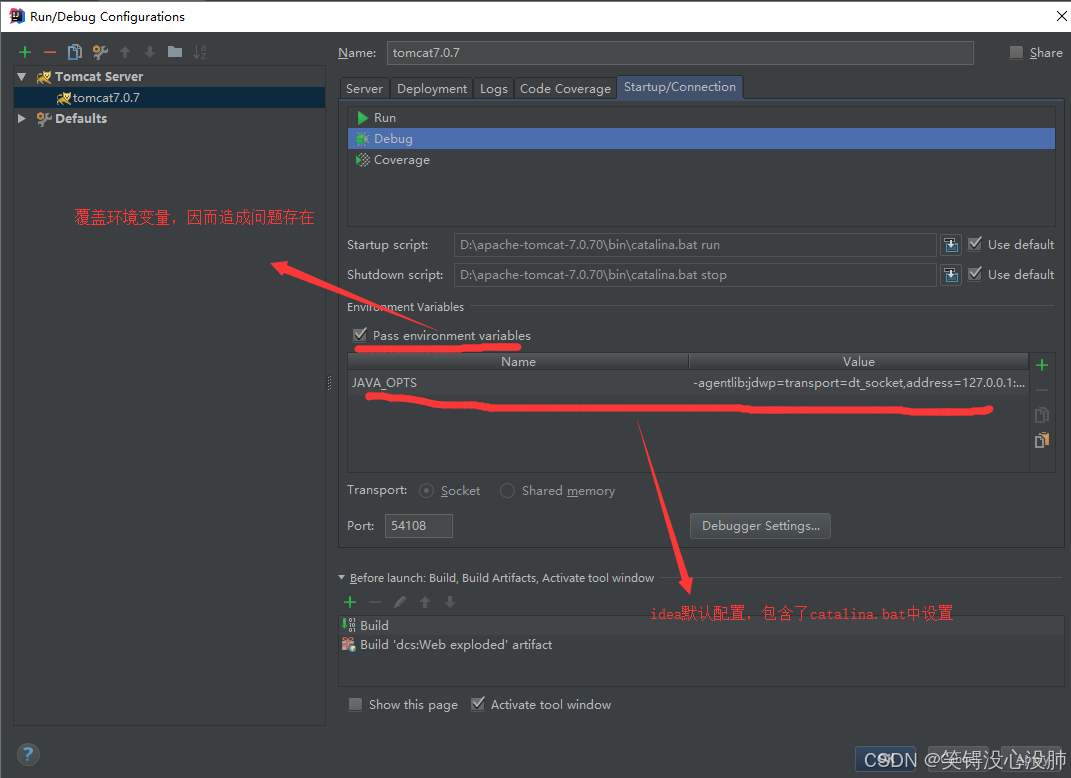Open Debugger Settings
This screenshot has width=1071, height=778.
[x=760, y=526]
